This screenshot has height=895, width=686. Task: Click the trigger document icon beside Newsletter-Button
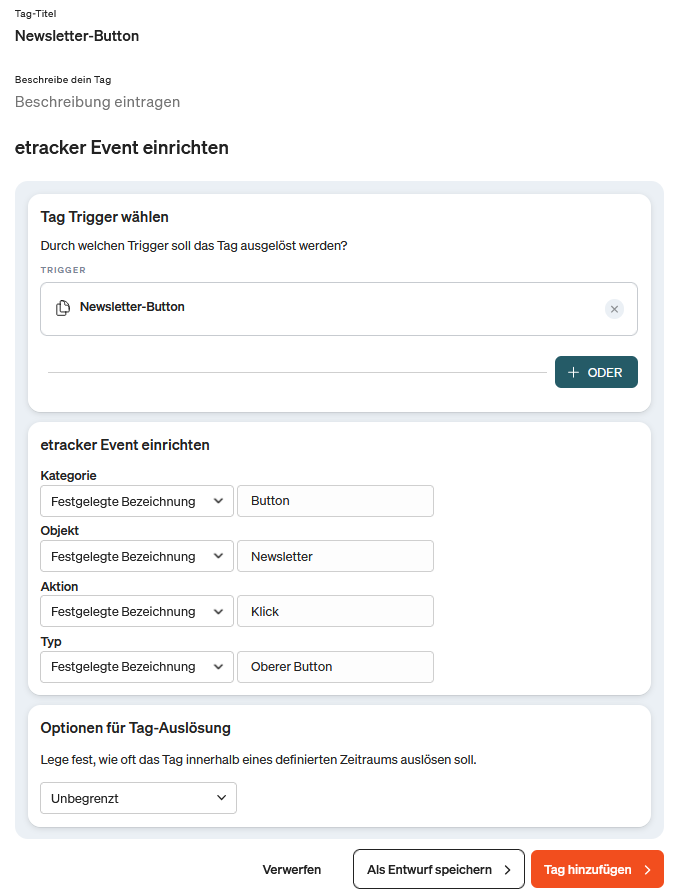(62, 308)
